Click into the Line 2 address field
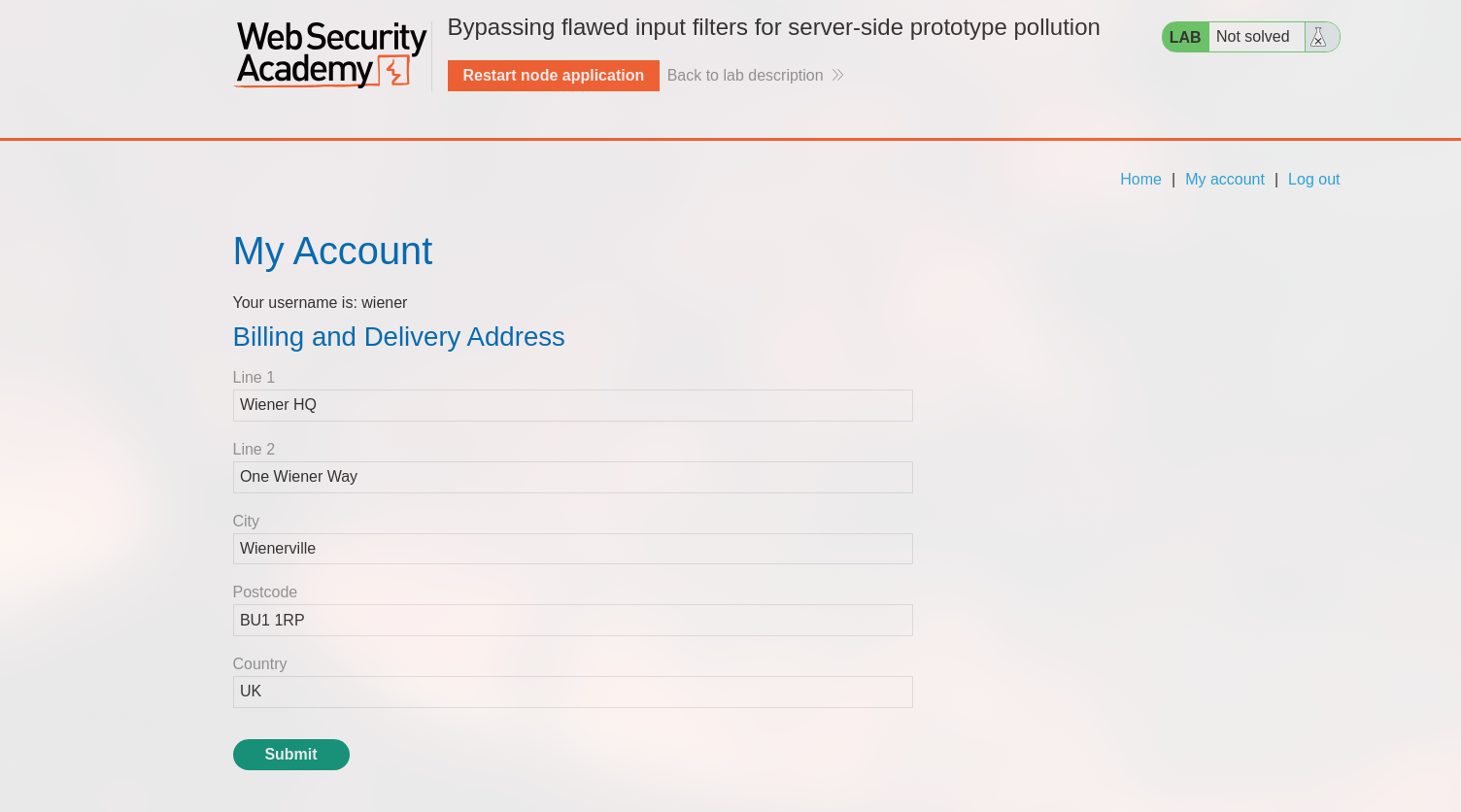 point(572,477)
